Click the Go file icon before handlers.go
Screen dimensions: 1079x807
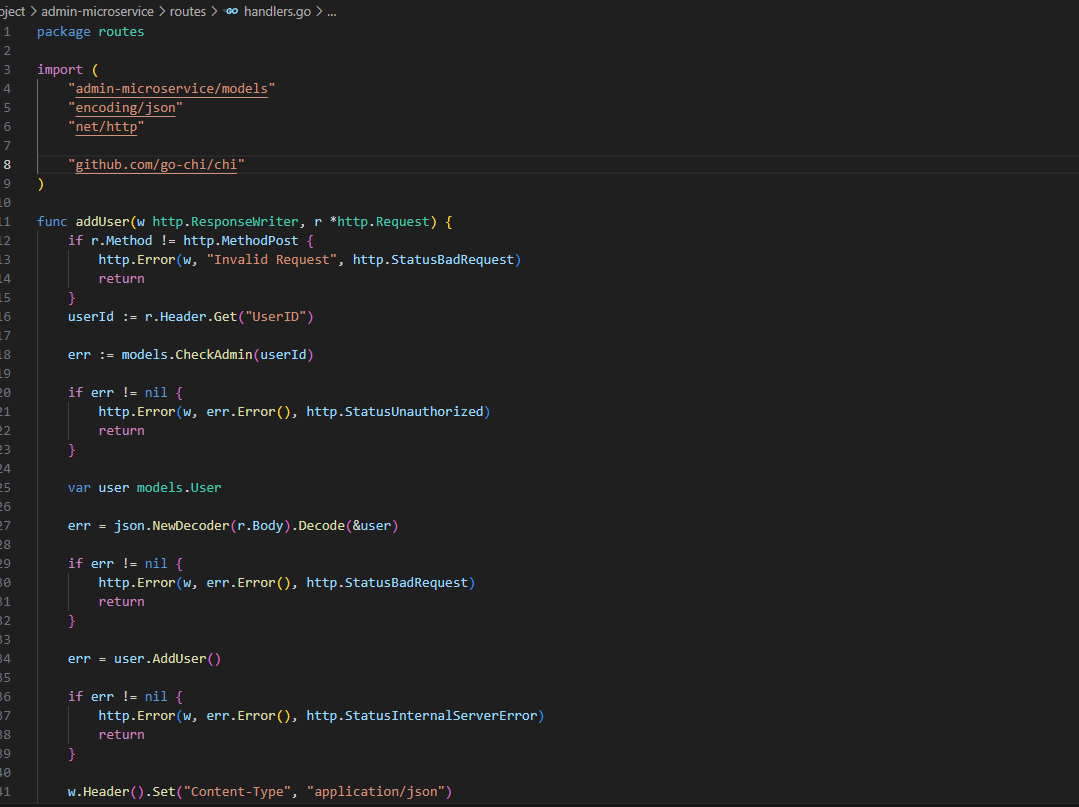[x=232, y=12]
